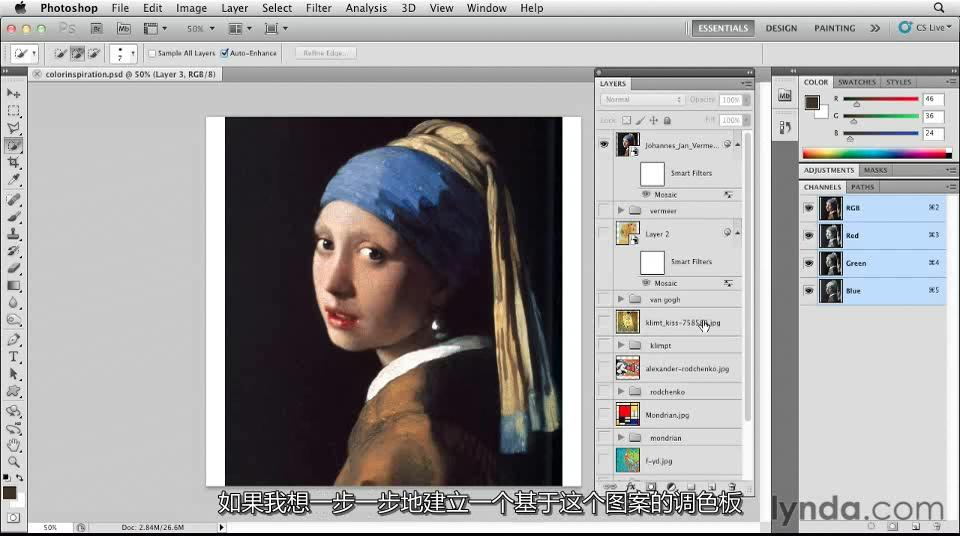The image size is (960, 536).
Task: Hide the Johannes_Jan_Vermeer layer
Action: [x=603, y=144]
